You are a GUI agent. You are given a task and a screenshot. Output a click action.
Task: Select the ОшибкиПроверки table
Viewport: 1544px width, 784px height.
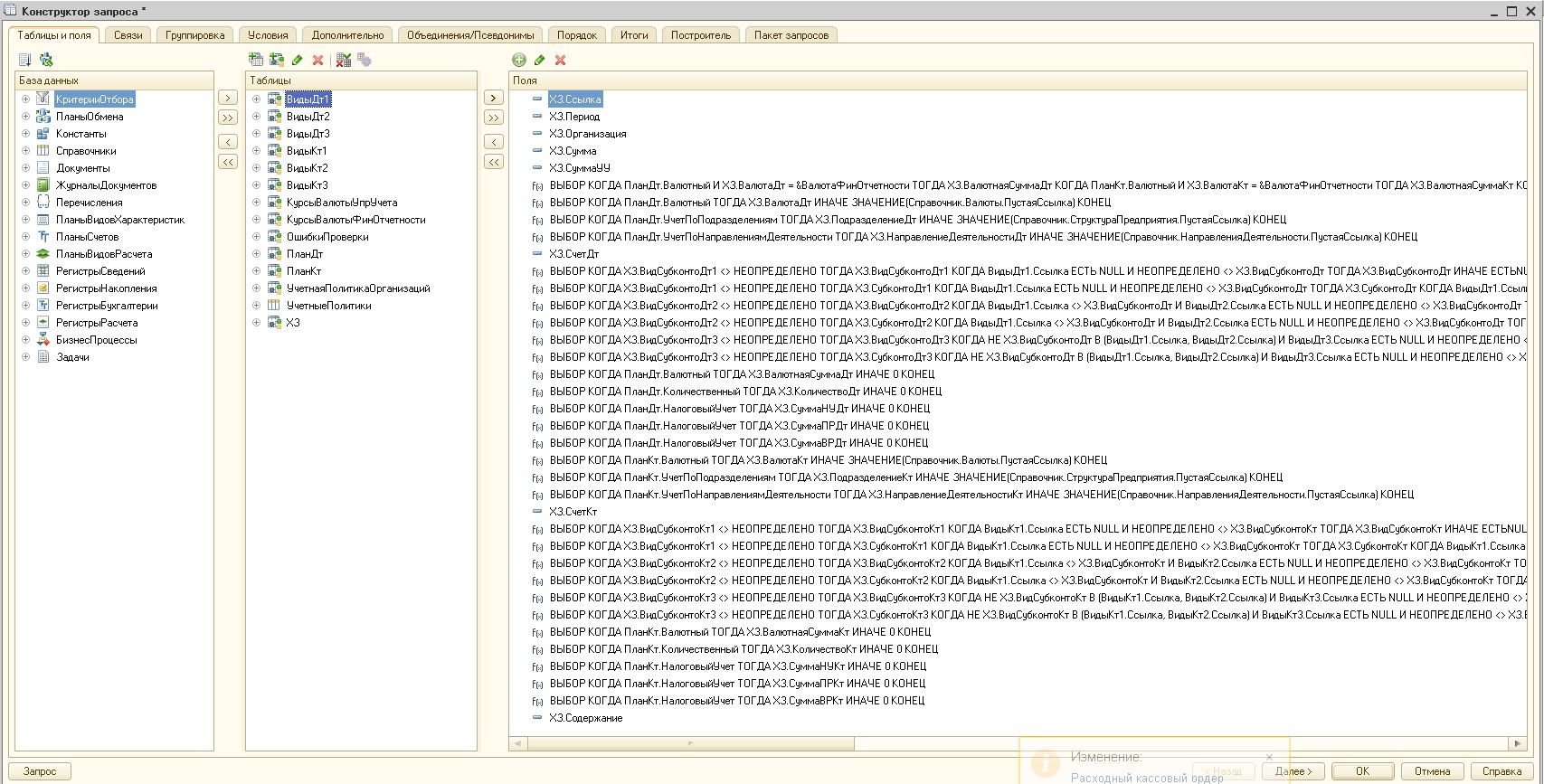327,236
